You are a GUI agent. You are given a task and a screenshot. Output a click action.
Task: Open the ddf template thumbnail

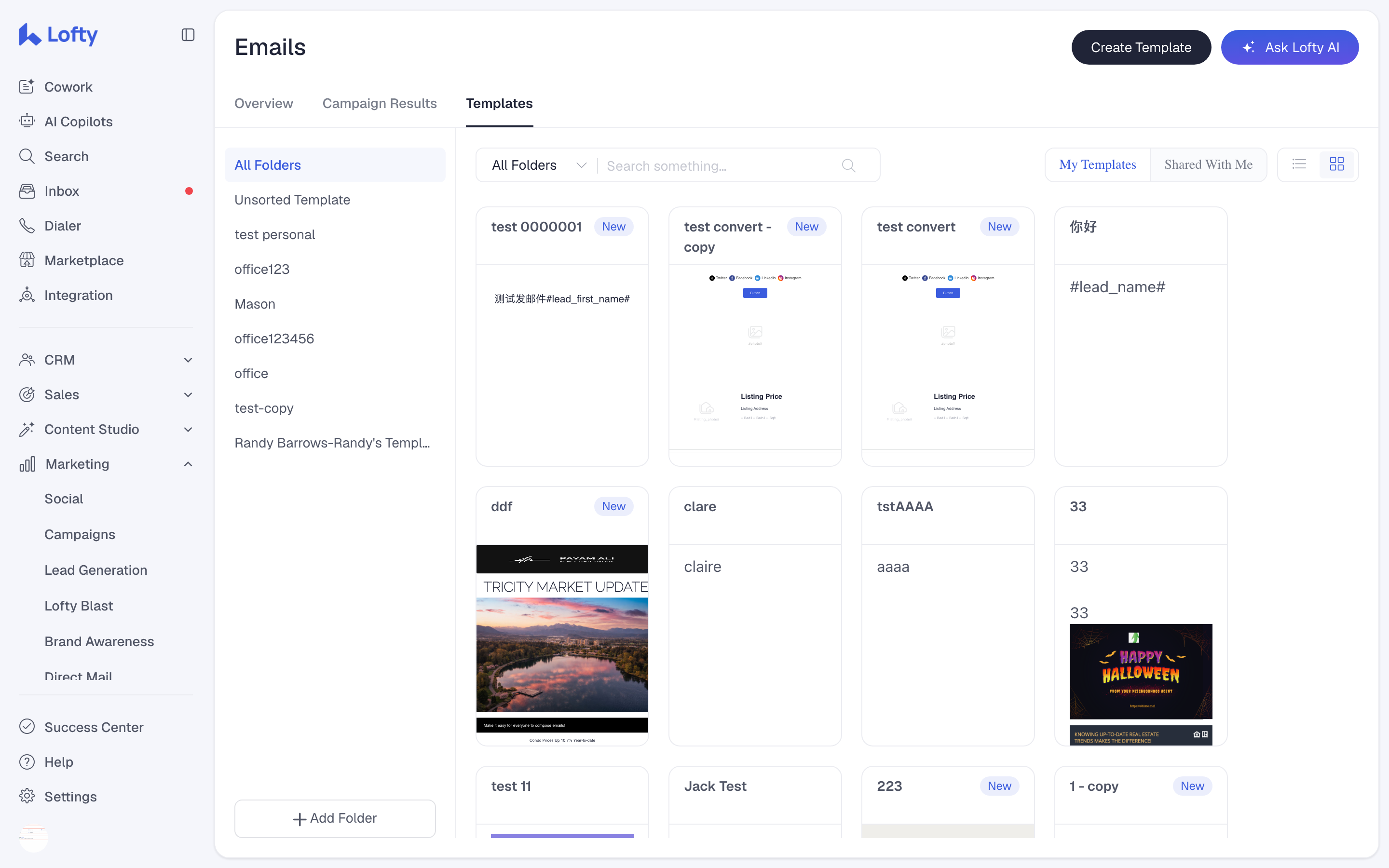click(562, 645)
